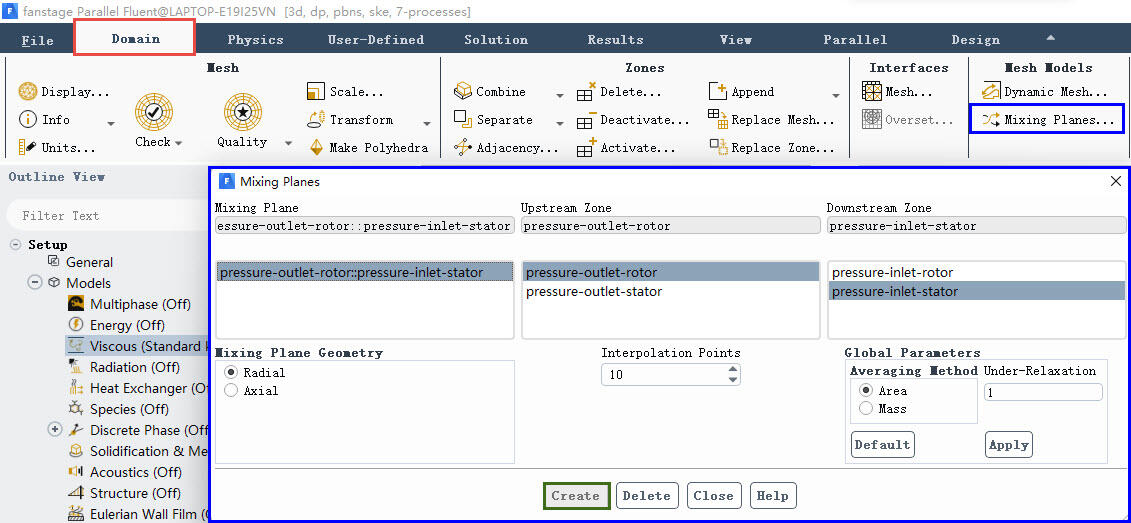
Task: Click the Under-Relaxation input field
Action: pos(1043,393)
